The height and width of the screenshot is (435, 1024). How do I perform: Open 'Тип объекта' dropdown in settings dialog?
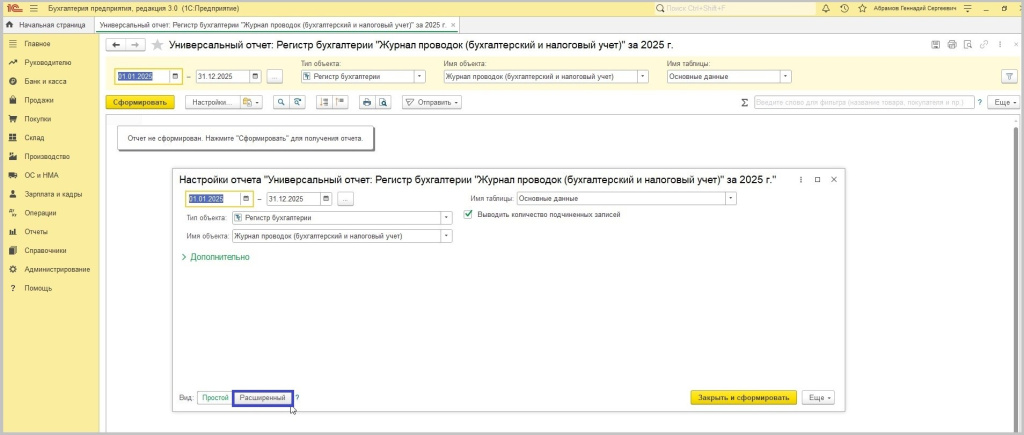(446, 217)
